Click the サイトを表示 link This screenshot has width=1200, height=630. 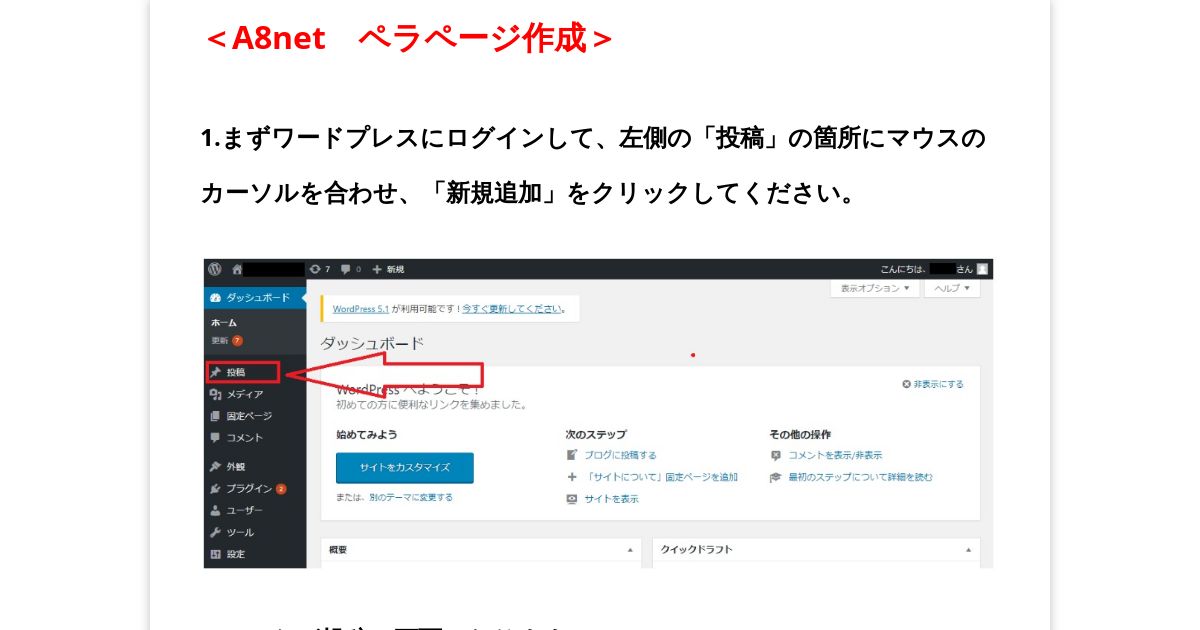click(611, 499)
